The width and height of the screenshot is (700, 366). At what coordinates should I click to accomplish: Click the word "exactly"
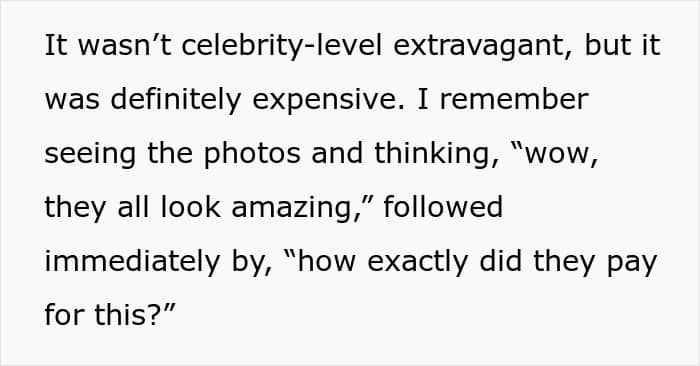[417, 263]
